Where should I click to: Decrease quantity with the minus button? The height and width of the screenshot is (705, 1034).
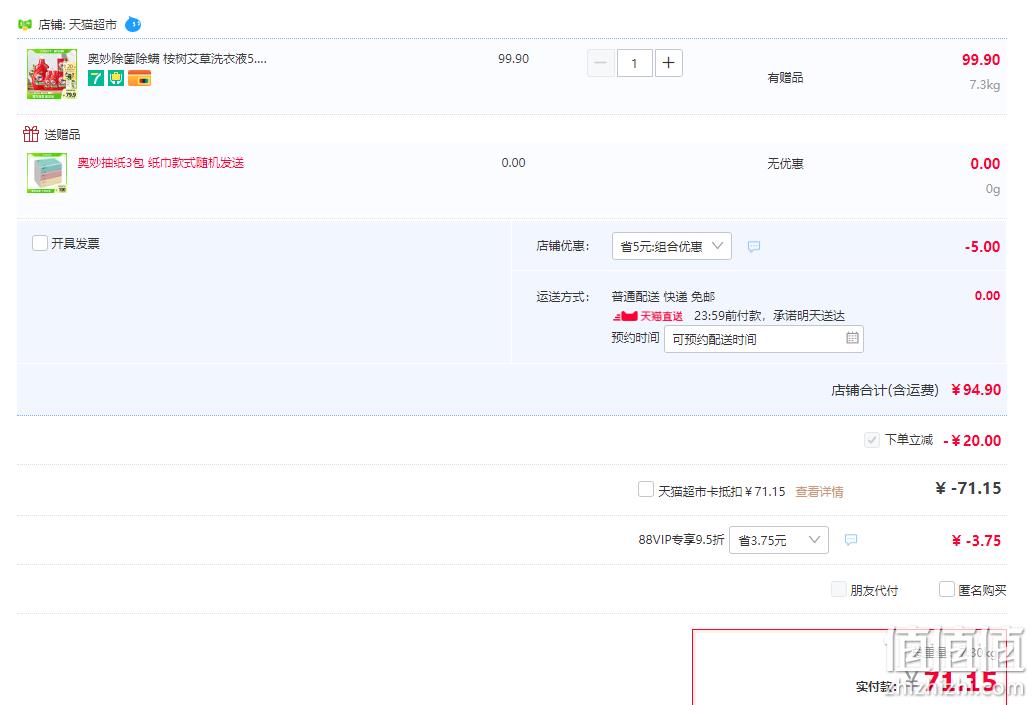coord(601,63)
